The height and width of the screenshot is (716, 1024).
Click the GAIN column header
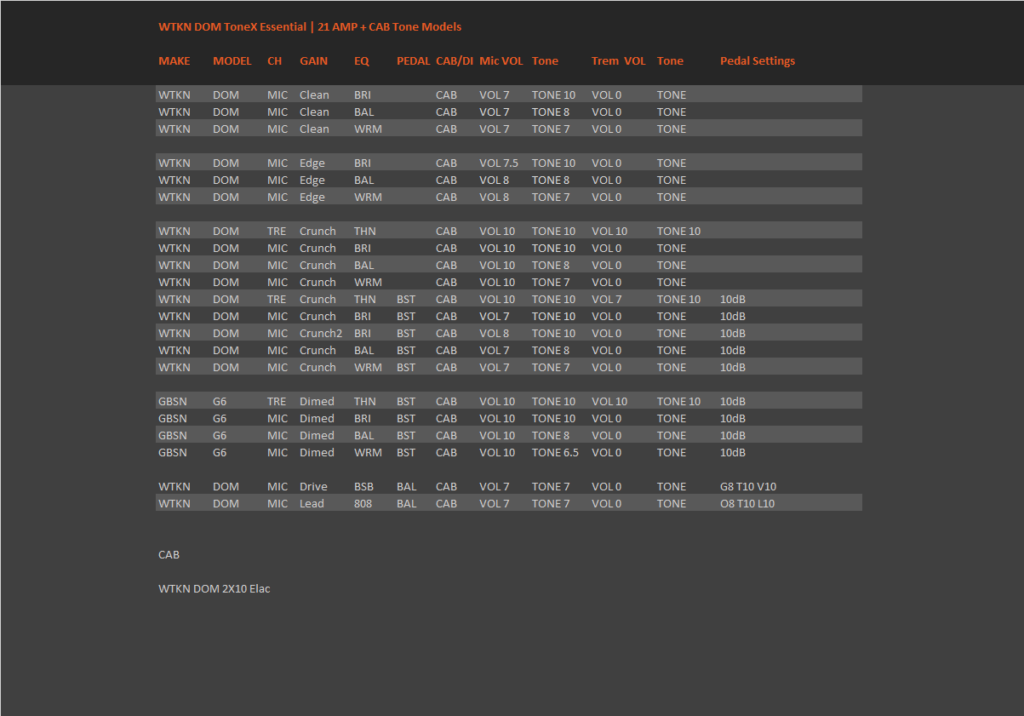313,61
